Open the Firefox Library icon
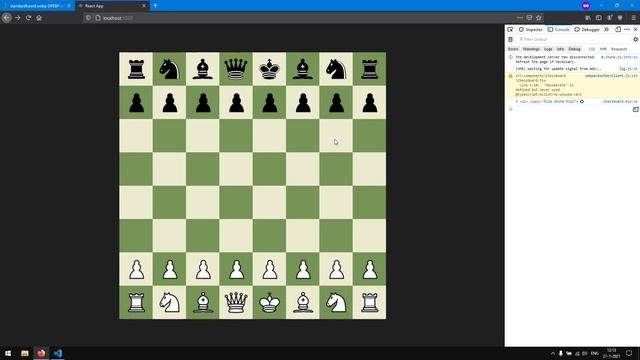 [x=588, y=18]
